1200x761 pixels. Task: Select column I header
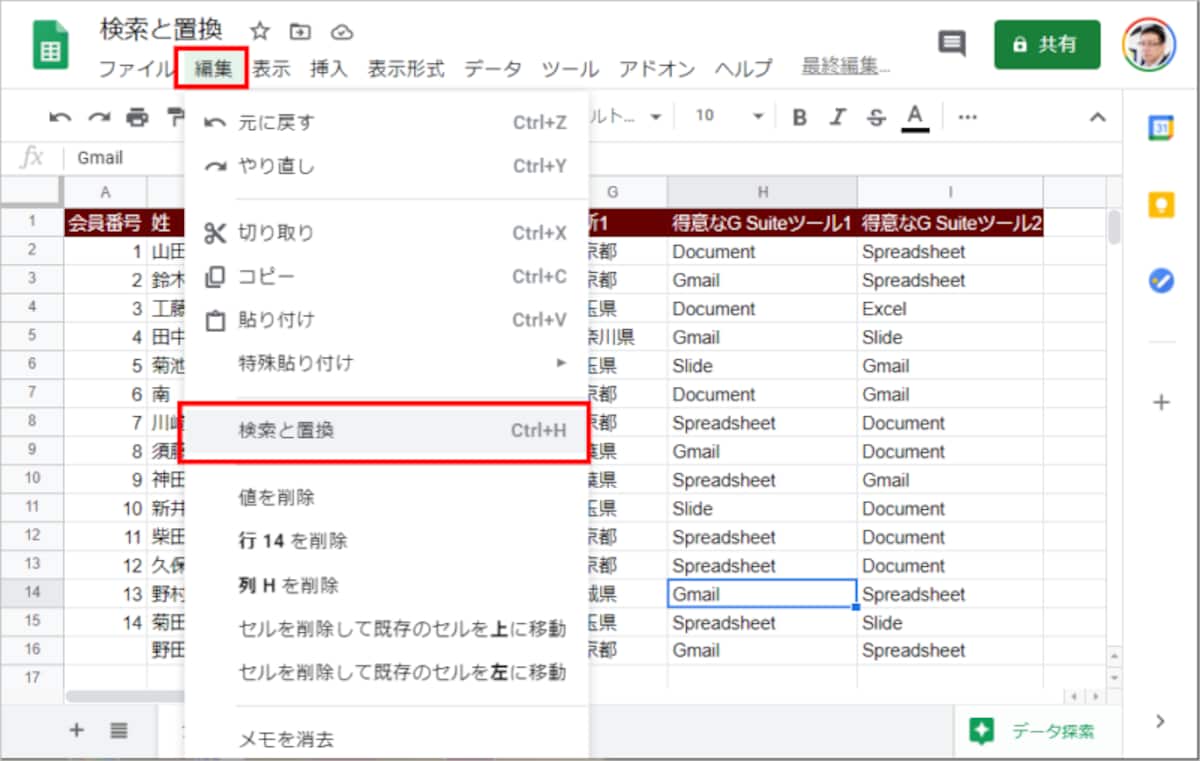tap(950, 192)
